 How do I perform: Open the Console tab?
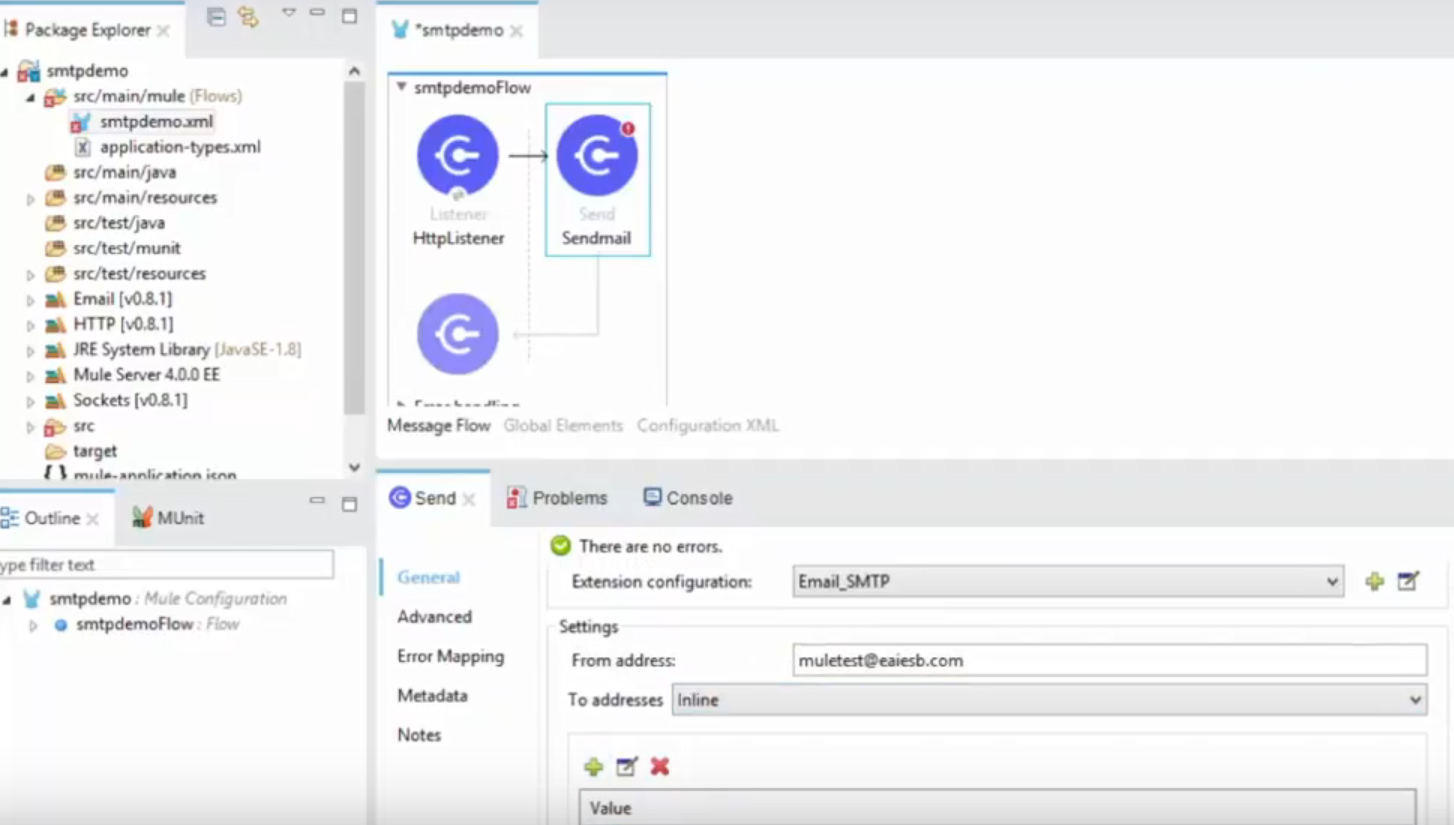[x=687, y=498]
